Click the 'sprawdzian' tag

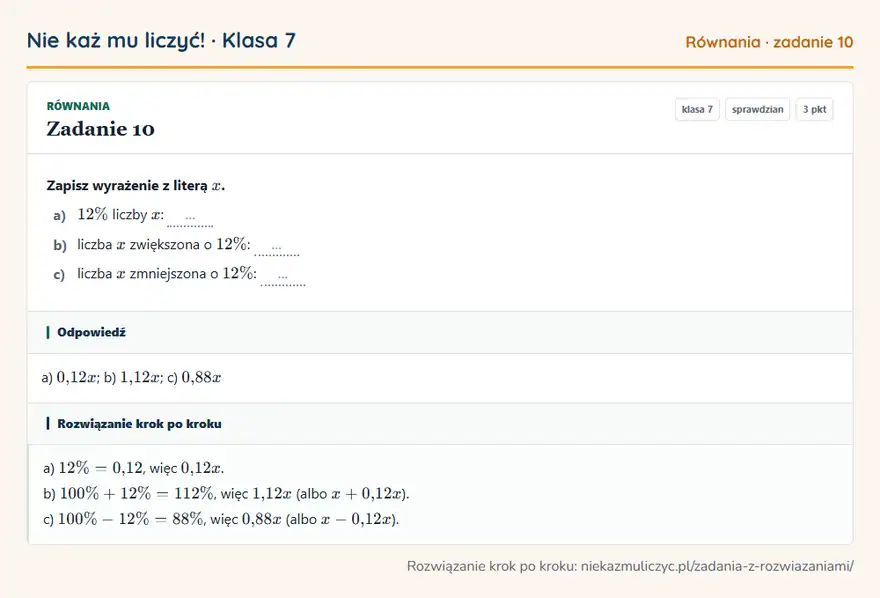pos(757,109)
